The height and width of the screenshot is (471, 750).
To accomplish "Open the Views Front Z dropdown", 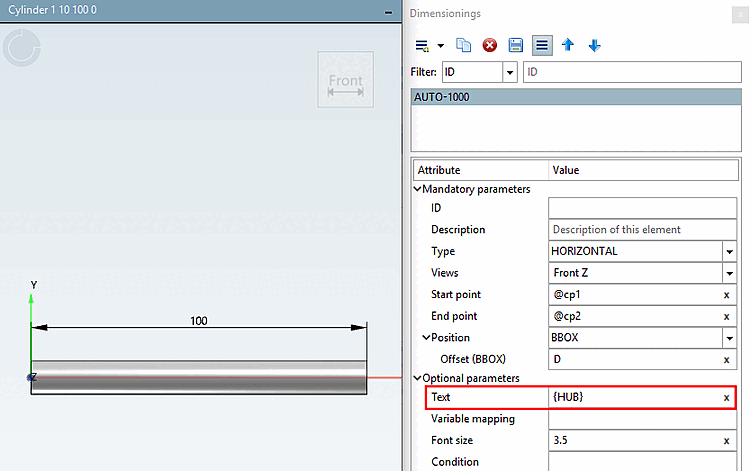I will [729, 273].
